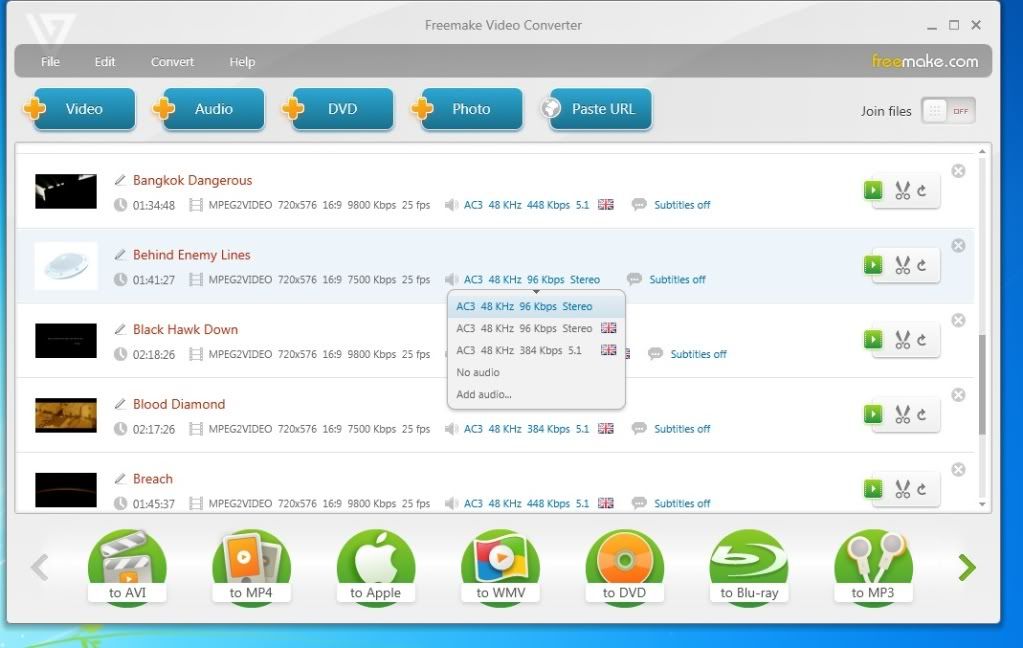The image size is (1023, 648).
Task: Remove Black Hawk Down from the list
Action: pyautogui.click(x=958, y=320)
